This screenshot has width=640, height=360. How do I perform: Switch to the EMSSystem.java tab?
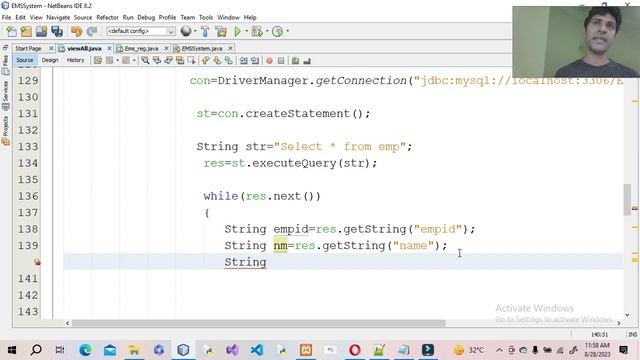click(x=202, y=49)
